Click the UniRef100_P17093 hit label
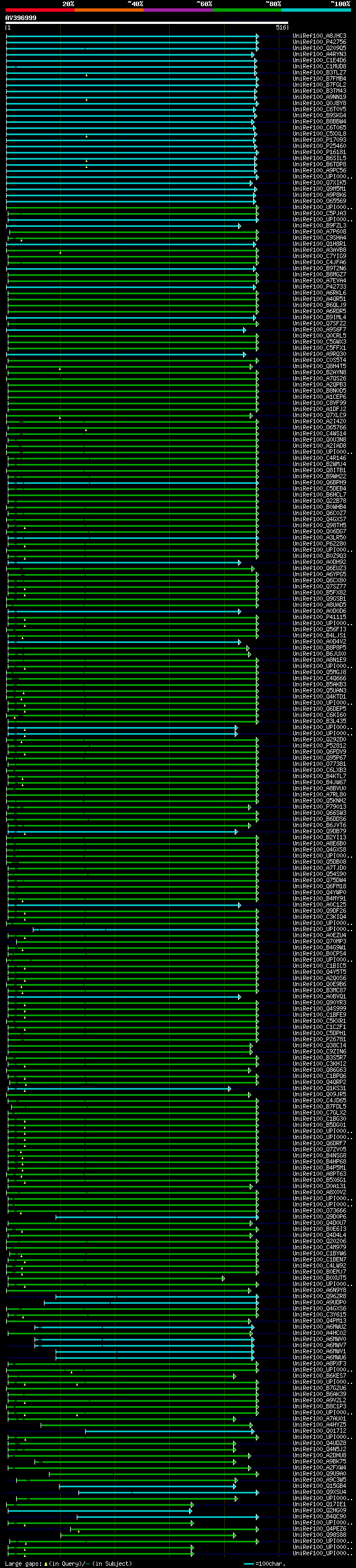This screenshot has width=356, height=1568. (319, 140)
